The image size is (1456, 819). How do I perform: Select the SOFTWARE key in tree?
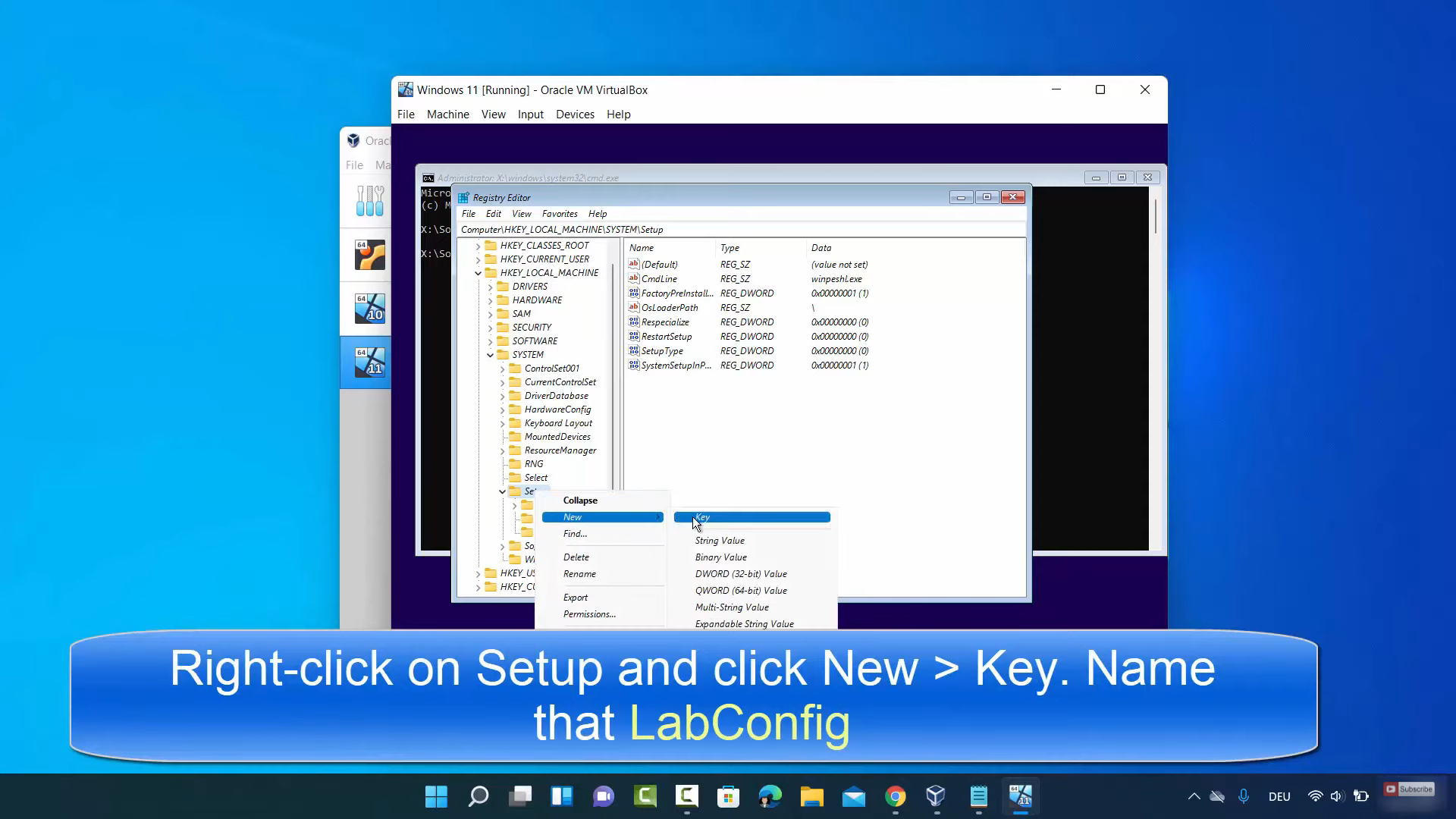point(535,341)
